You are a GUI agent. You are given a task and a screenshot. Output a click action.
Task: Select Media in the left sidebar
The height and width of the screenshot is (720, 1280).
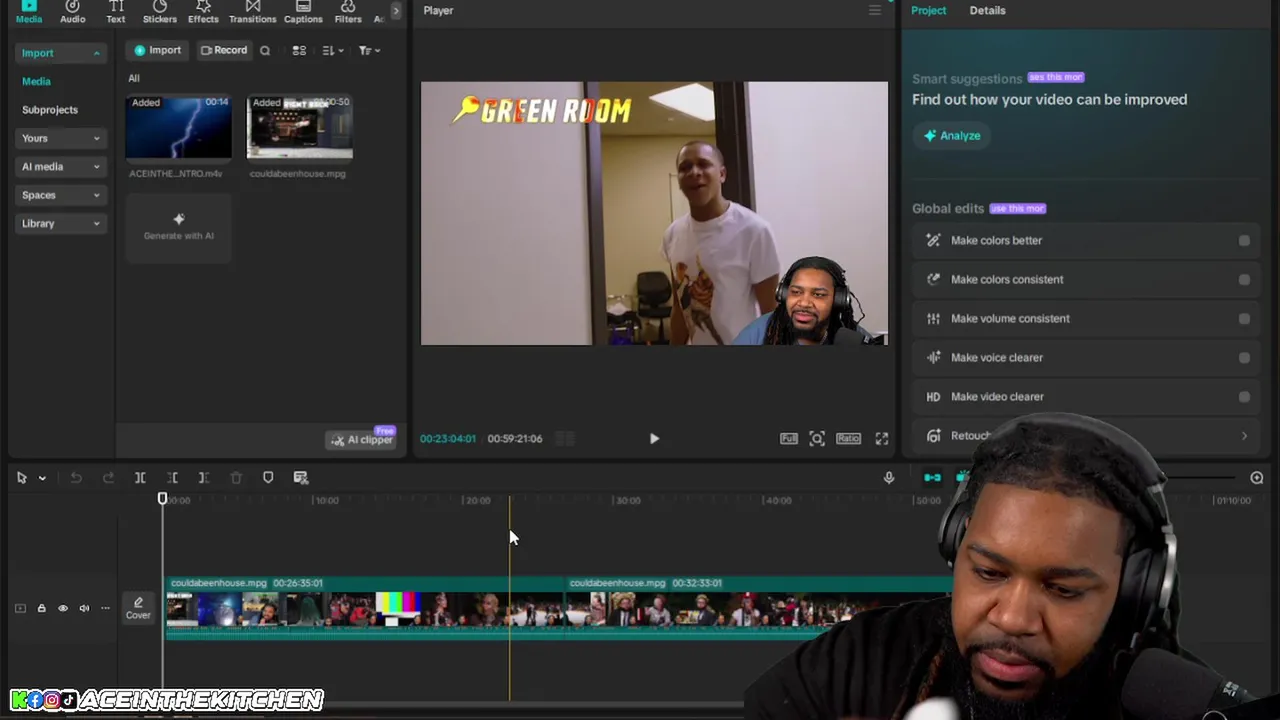(x=36, y=81)
